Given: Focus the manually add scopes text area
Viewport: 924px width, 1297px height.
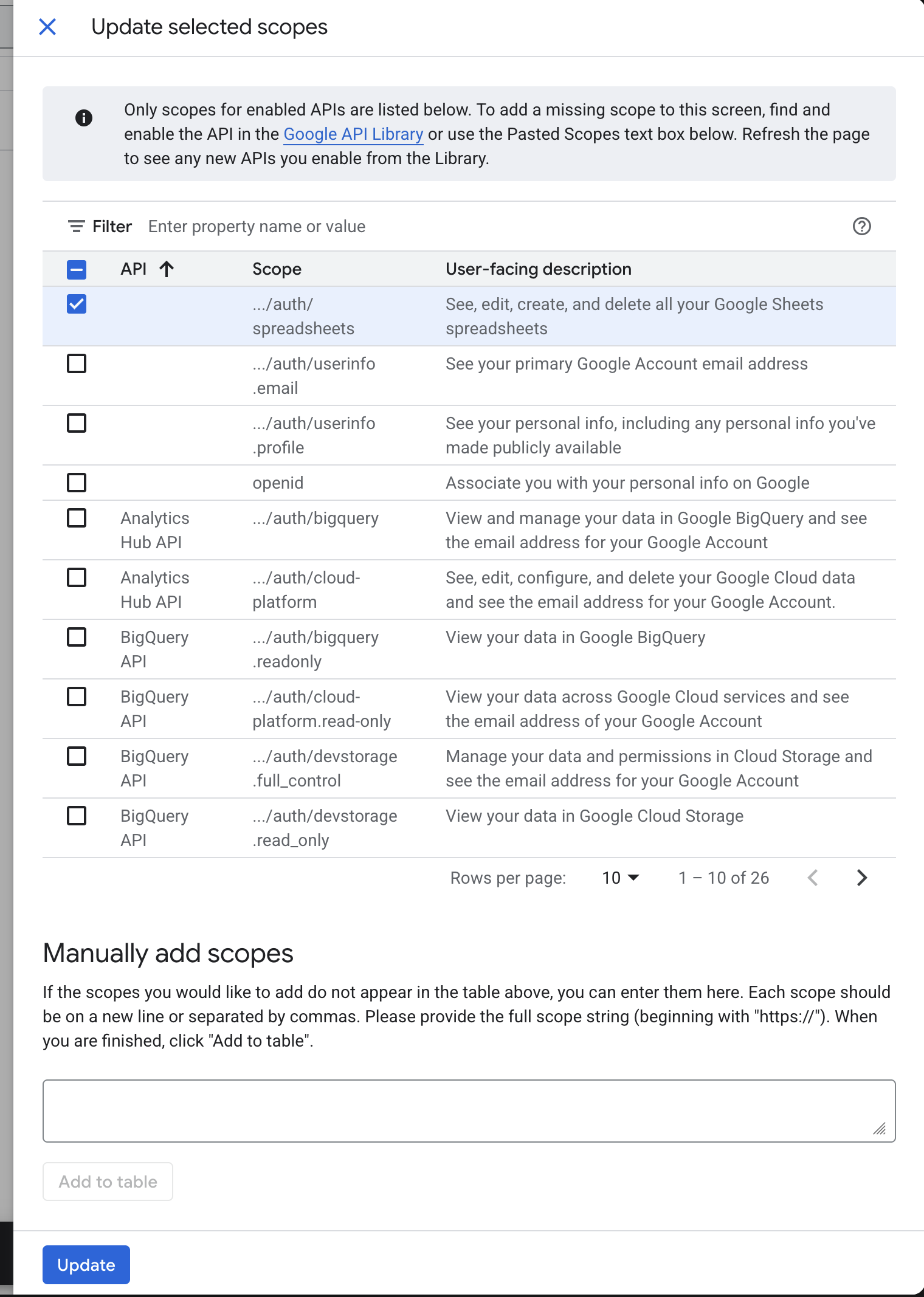Looking at the screenshot, I should click(468, 1110).
